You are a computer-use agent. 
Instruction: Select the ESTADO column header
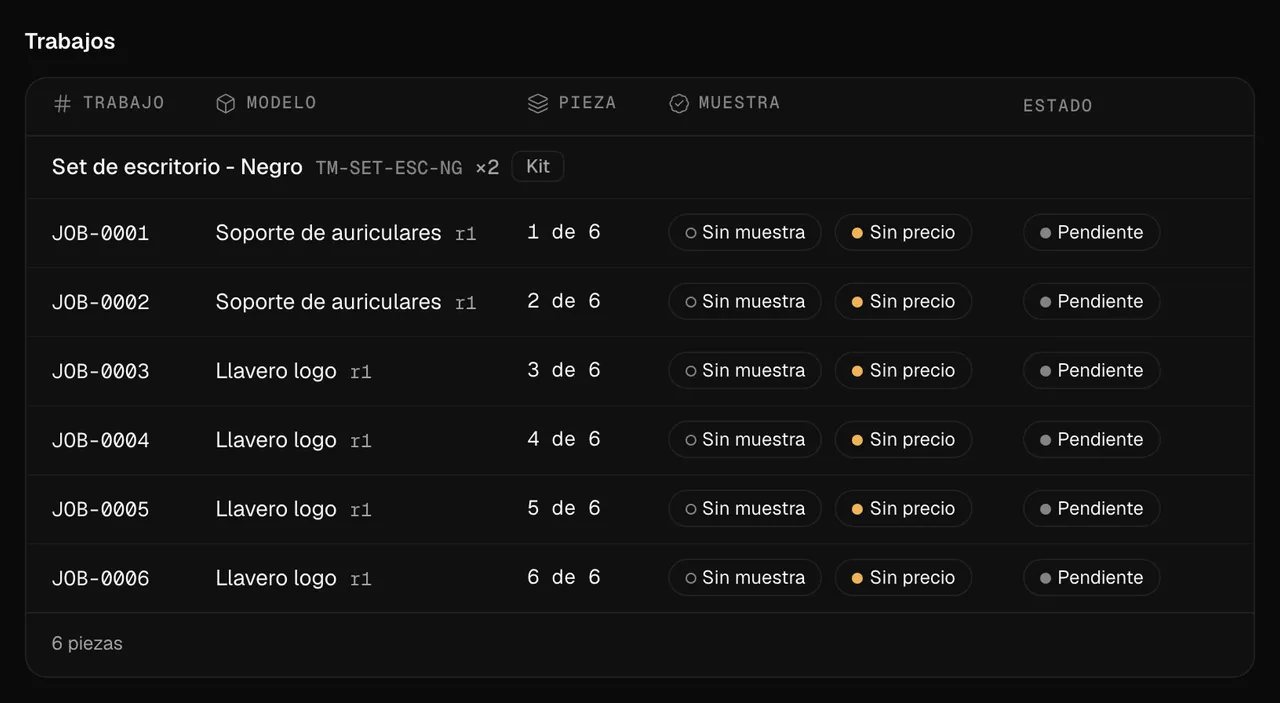(1057, 105)
